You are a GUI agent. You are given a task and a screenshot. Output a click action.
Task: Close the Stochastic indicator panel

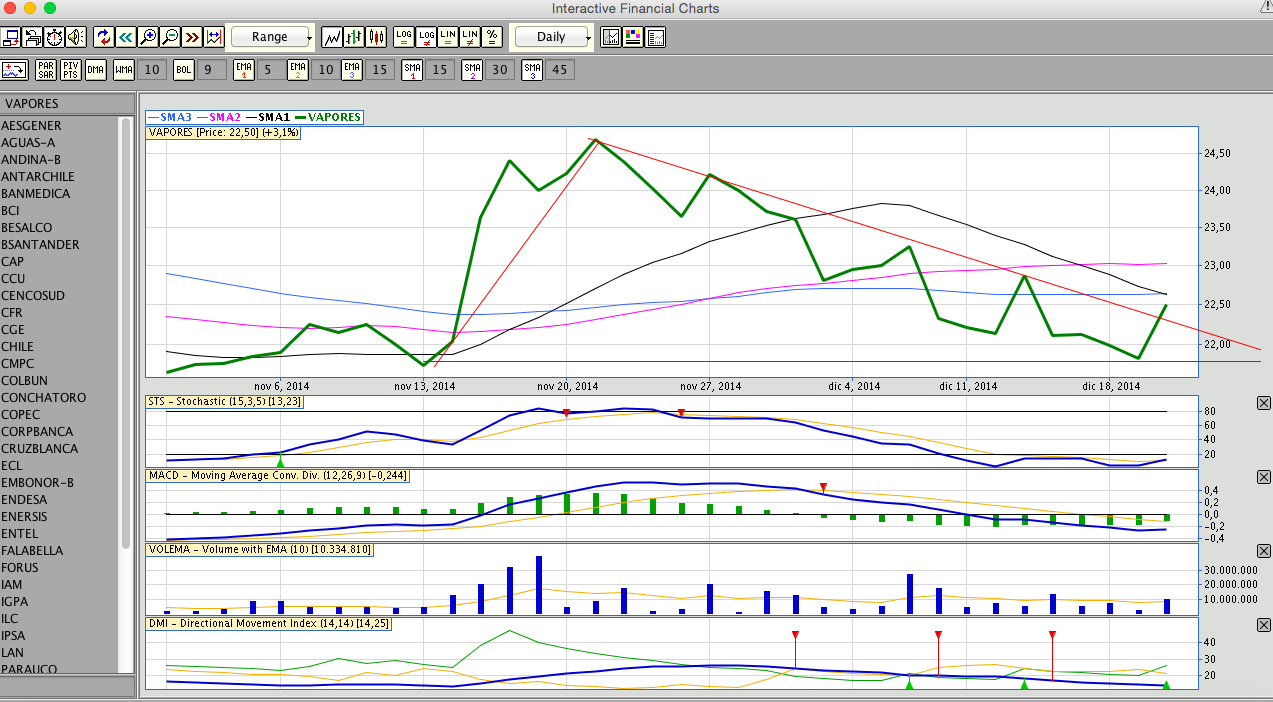pos(1263,403)
